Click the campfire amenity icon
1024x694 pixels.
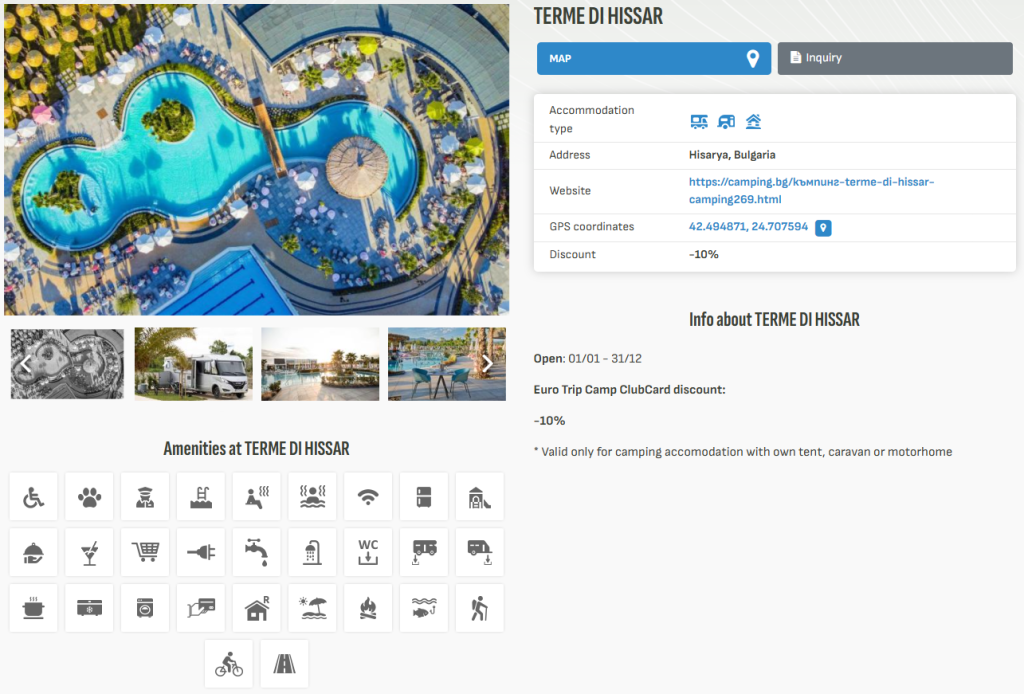(x=368, y=608)
